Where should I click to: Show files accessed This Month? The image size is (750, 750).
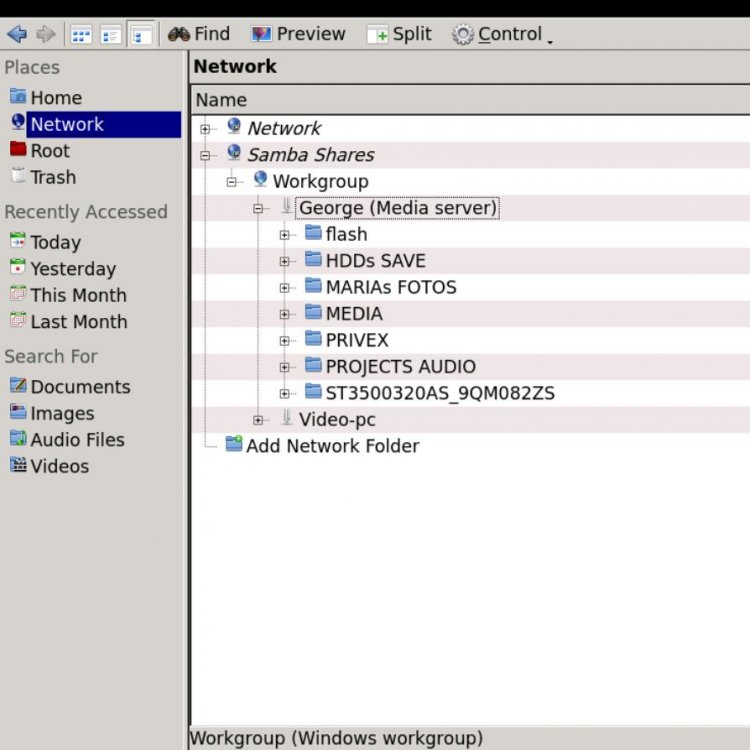pos(78,295)
